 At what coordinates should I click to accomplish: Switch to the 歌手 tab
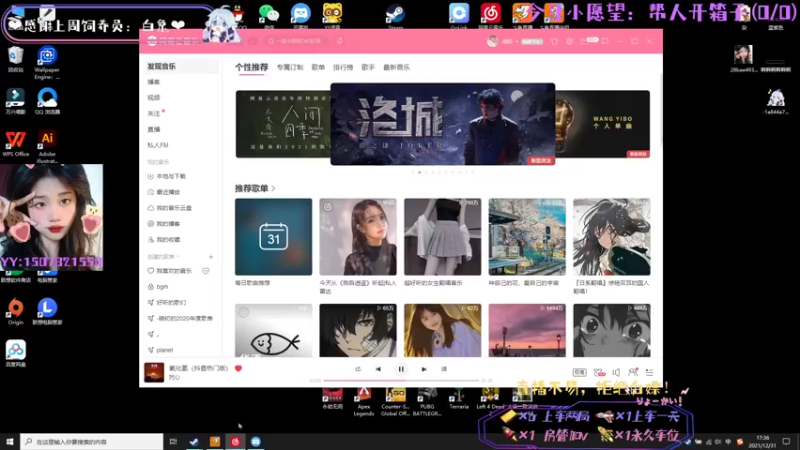(x=368, y=67)
